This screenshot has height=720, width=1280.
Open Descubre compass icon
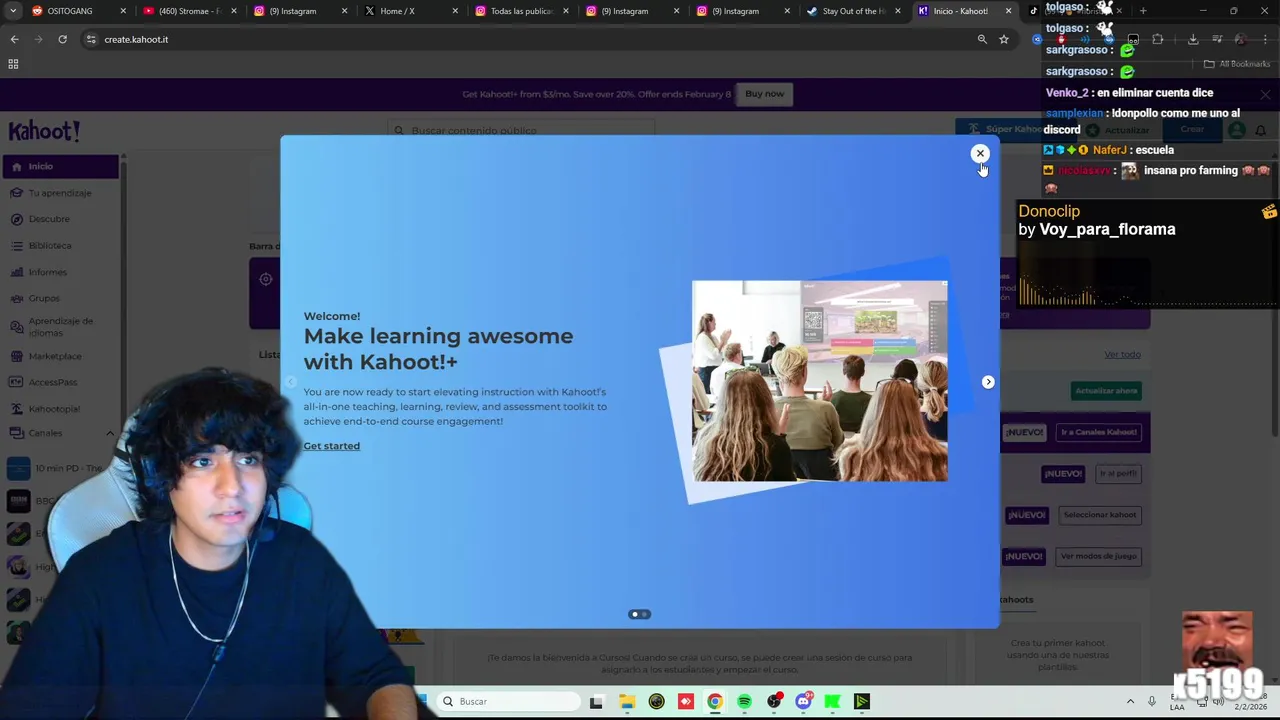(16, 219)
